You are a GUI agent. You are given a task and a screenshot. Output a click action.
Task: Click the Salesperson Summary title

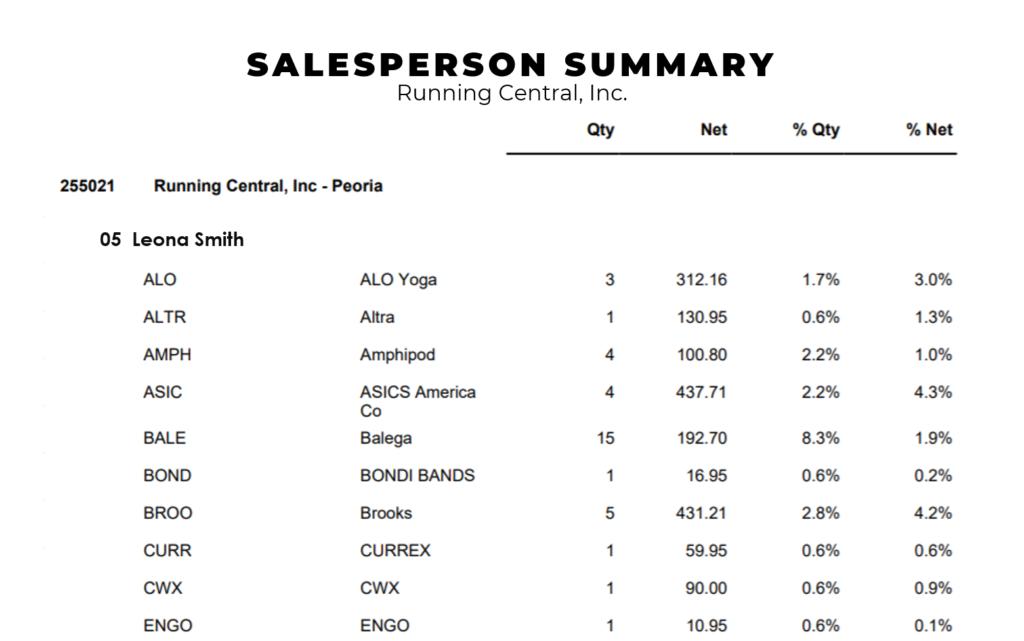click(511, 65)
